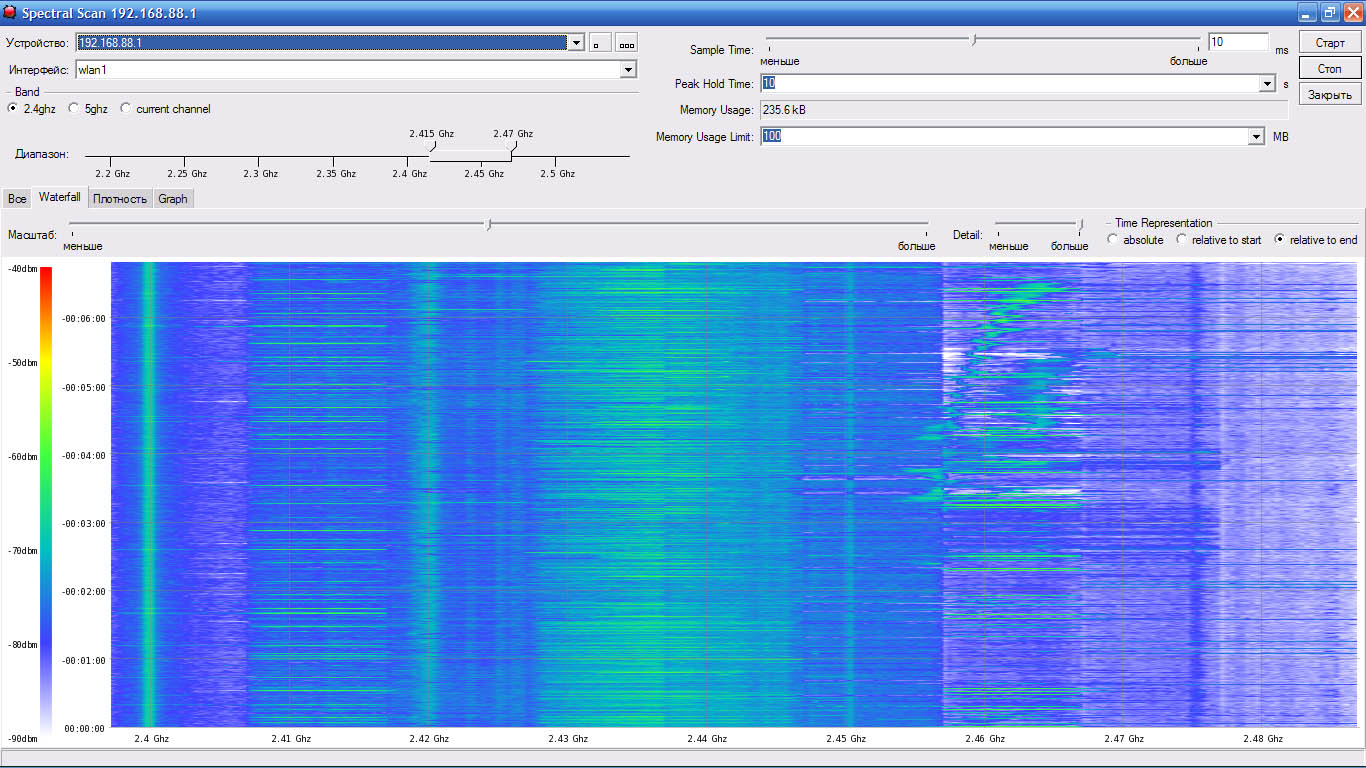The height and width of the screenshot is (768, 1366).
Task: Click the Закрыть button
Action: point(1330,95)
